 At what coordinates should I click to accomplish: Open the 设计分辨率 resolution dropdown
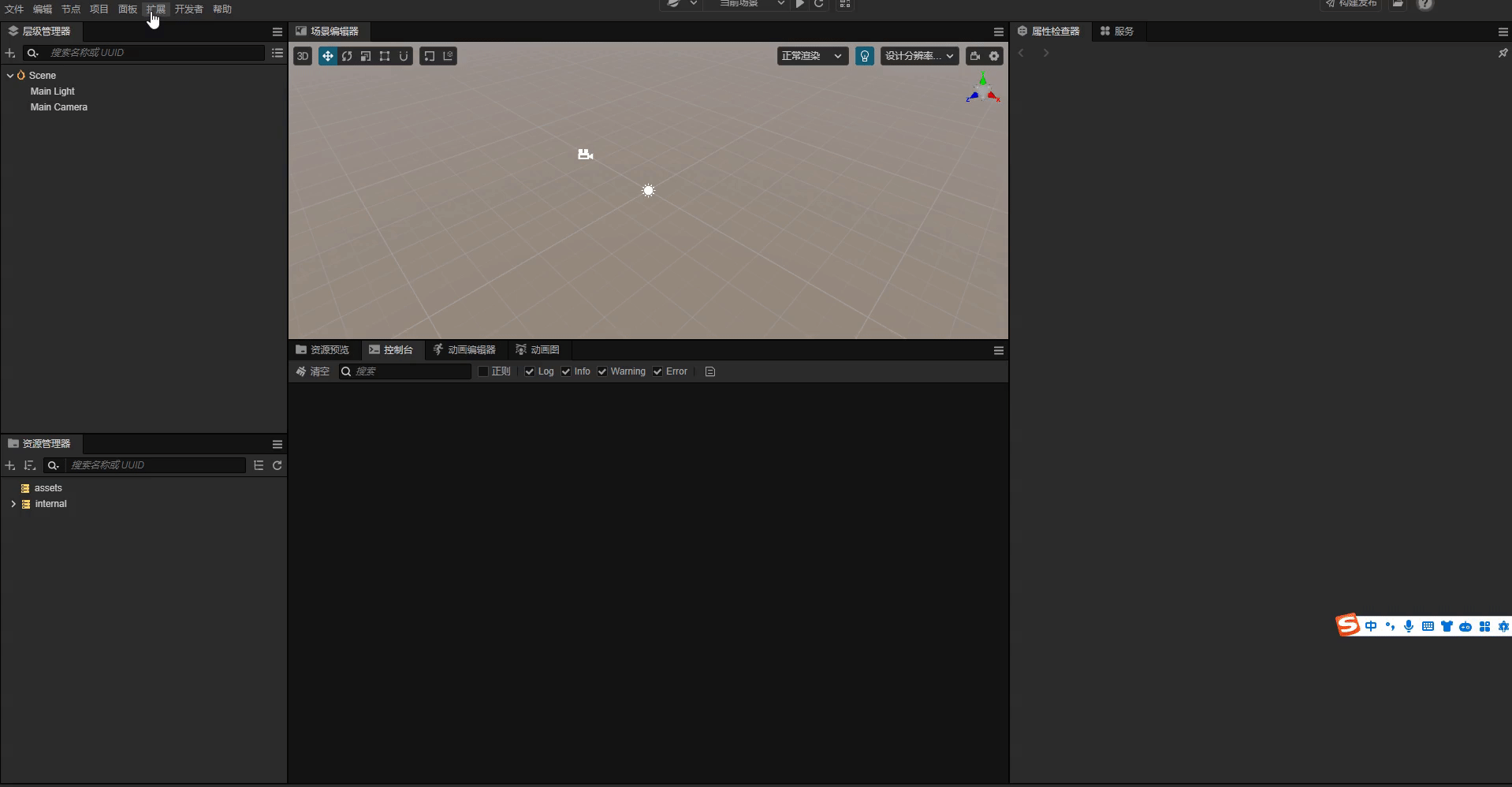(x=918, y=56)
